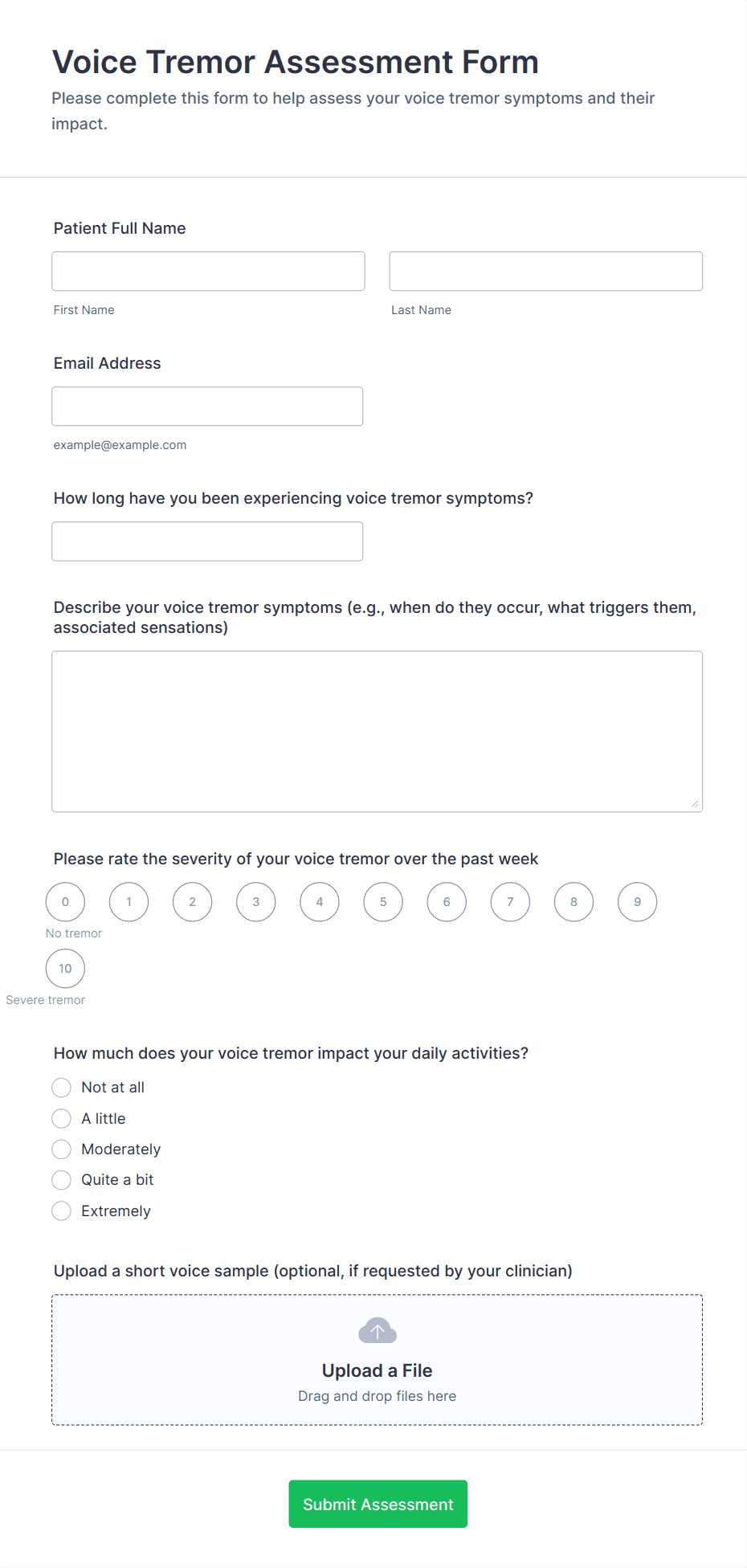
Task: Click the cloud upload icon
Action: 377,1331
